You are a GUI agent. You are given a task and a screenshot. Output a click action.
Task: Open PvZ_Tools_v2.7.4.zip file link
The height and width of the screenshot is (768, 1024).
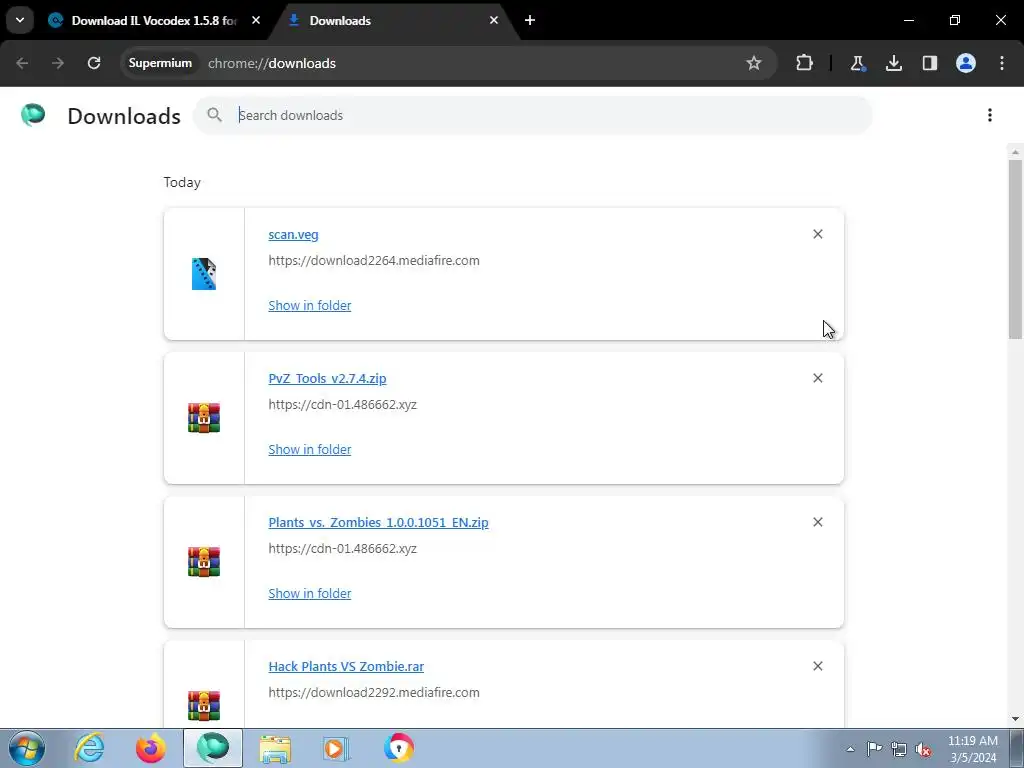click(327, 379)
